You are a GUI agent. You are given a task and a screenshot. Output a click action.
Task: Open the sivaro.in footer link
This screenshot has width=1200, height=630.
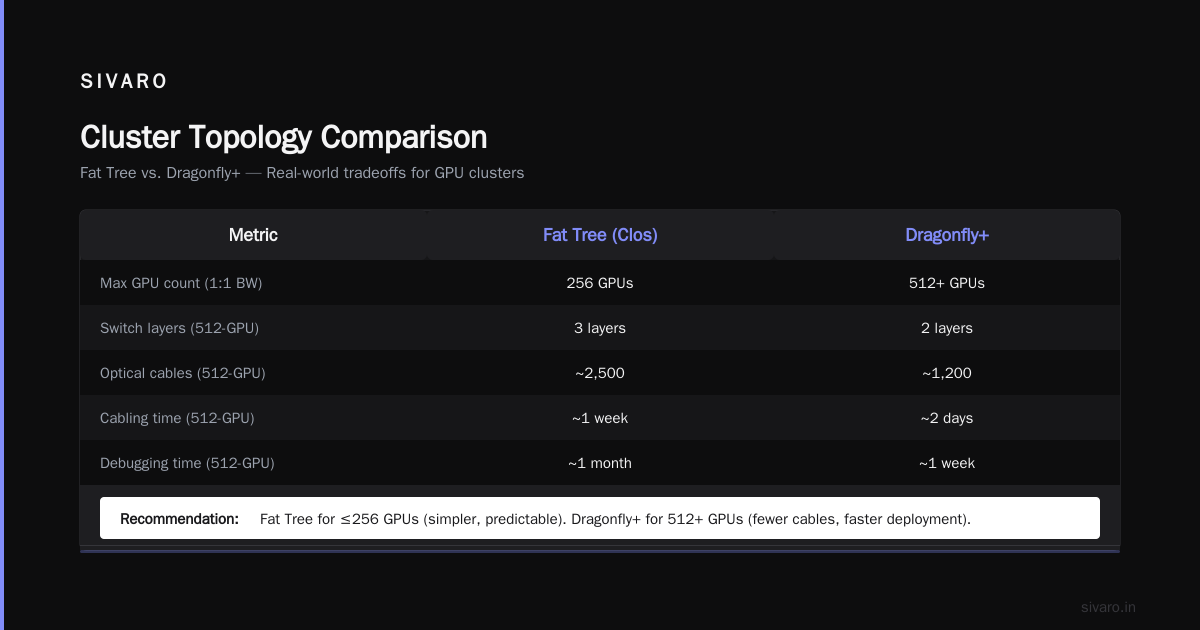(x=1109, y=607)
